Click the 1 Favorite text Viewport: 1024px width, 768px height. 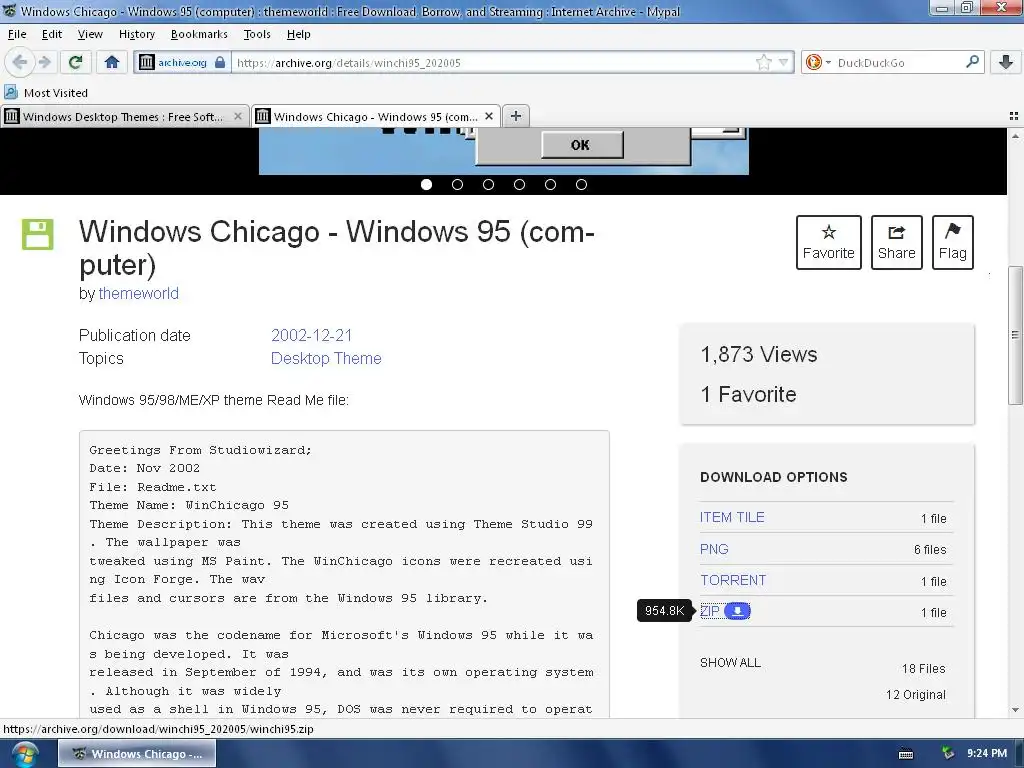(748, 394)
